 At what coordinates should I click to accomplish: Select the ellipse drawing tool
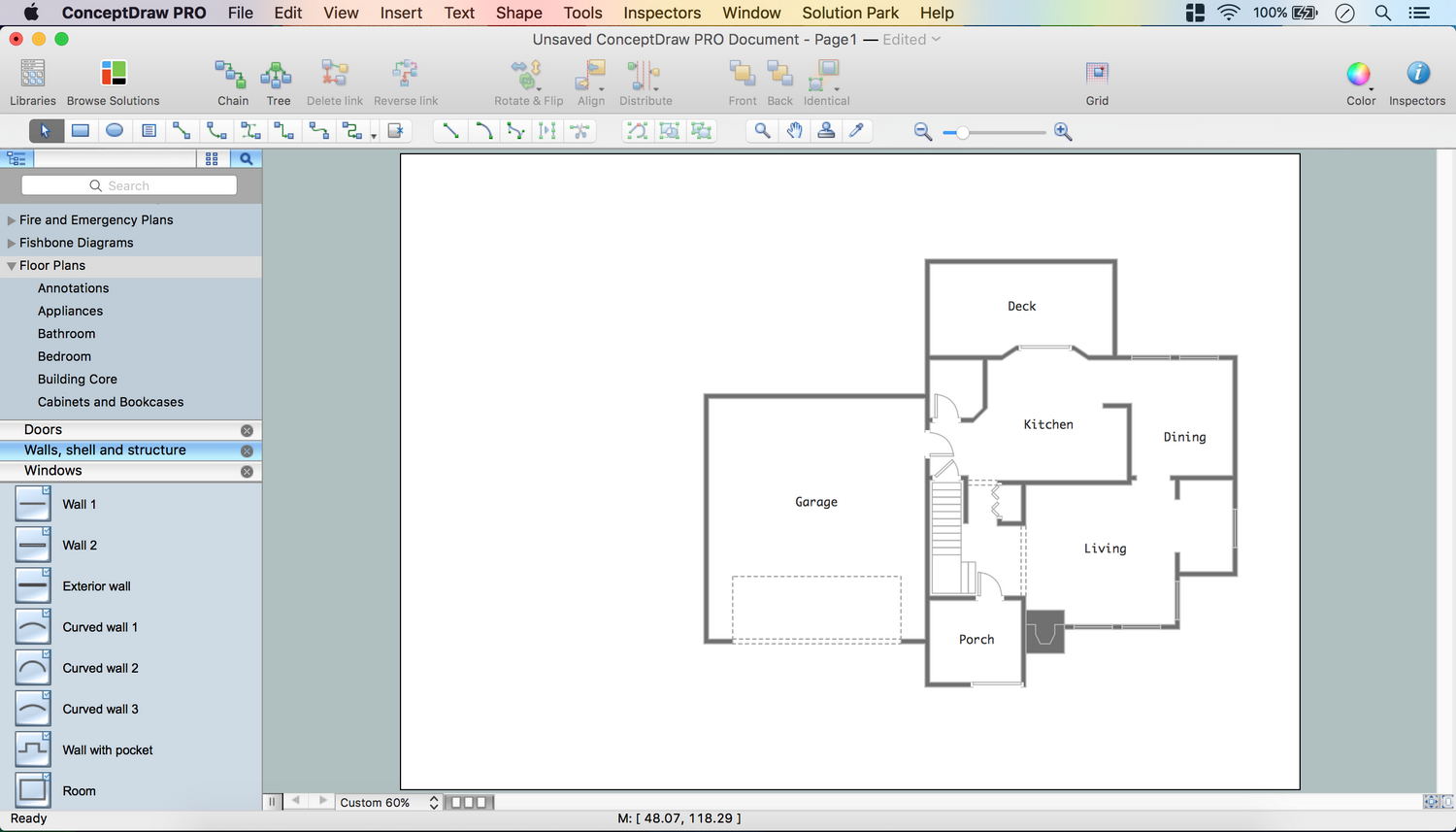tap(115, 131)
